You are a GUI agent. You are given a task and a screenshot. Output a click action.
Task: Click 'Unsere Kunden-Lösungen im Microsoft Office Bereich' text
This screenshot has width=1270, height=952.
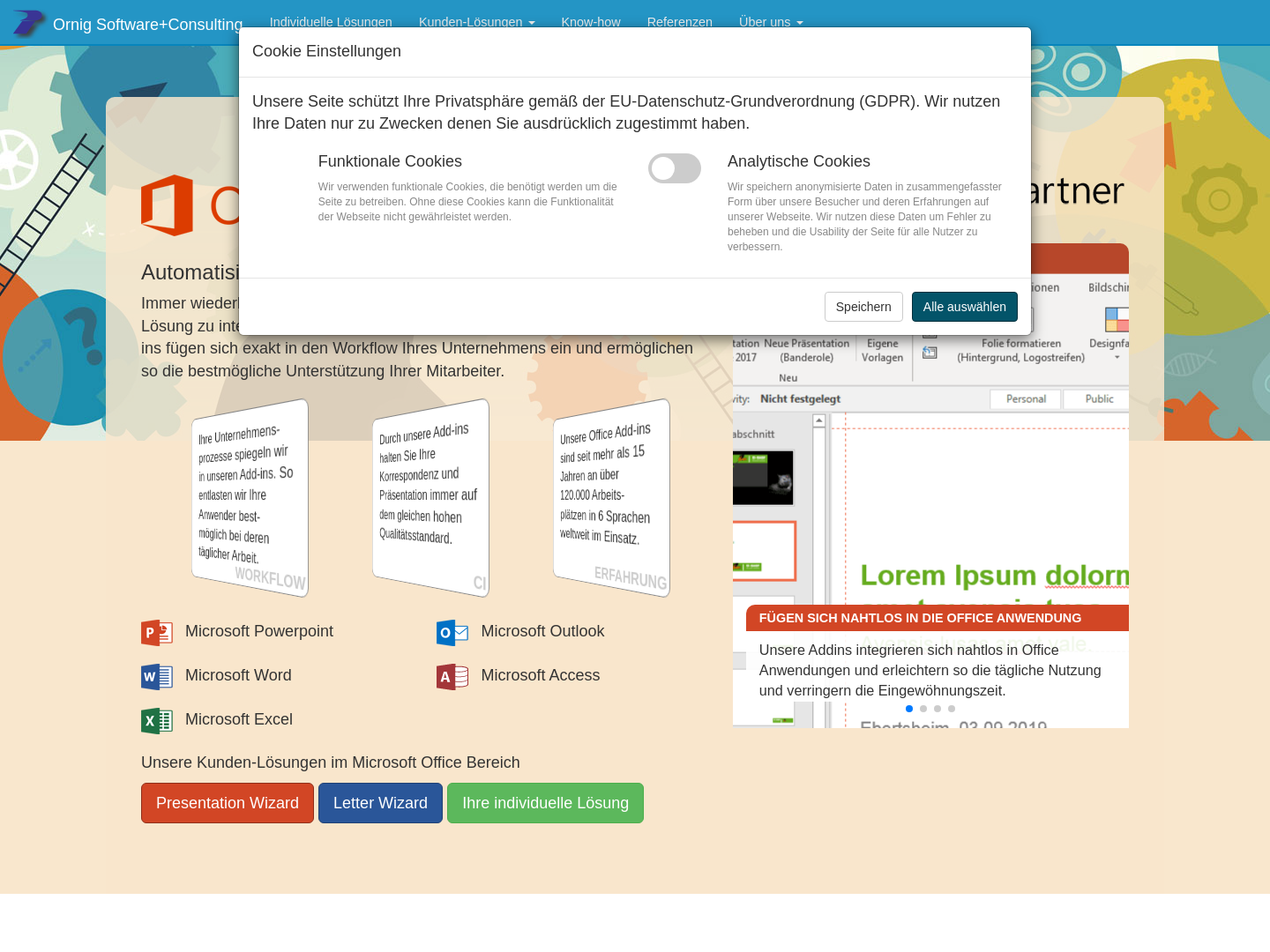pos(331,762)
